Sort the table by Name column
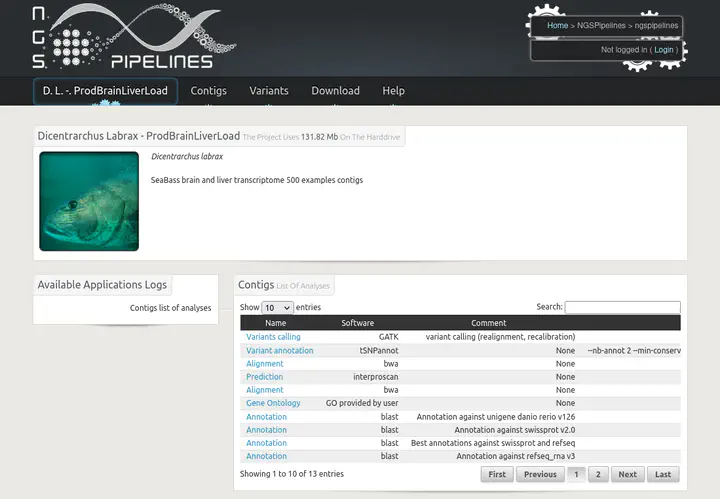 click(276, 323)
